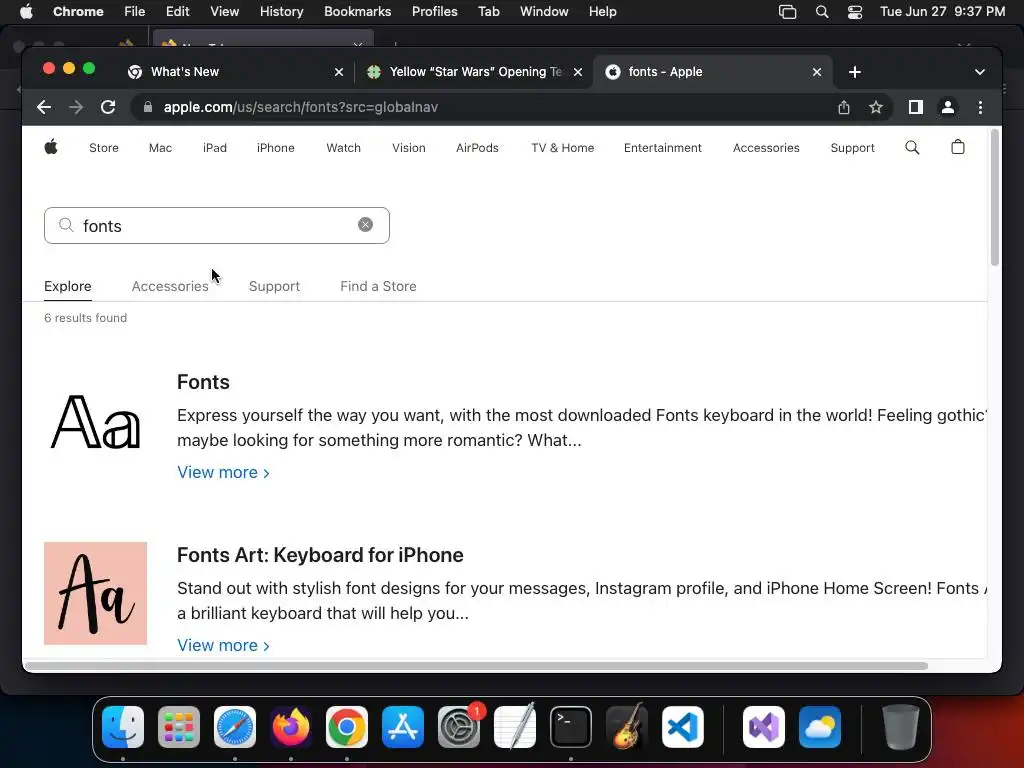Close the fonts - Apple tab
The width and height of the screenshot is (1024, 768).
coord(816,72)
